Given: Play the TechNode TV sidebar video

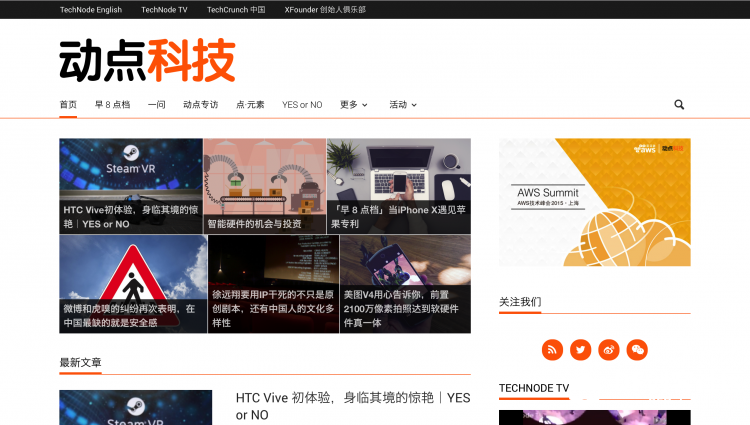Looking at the screenshot, I should pos(595,417).
